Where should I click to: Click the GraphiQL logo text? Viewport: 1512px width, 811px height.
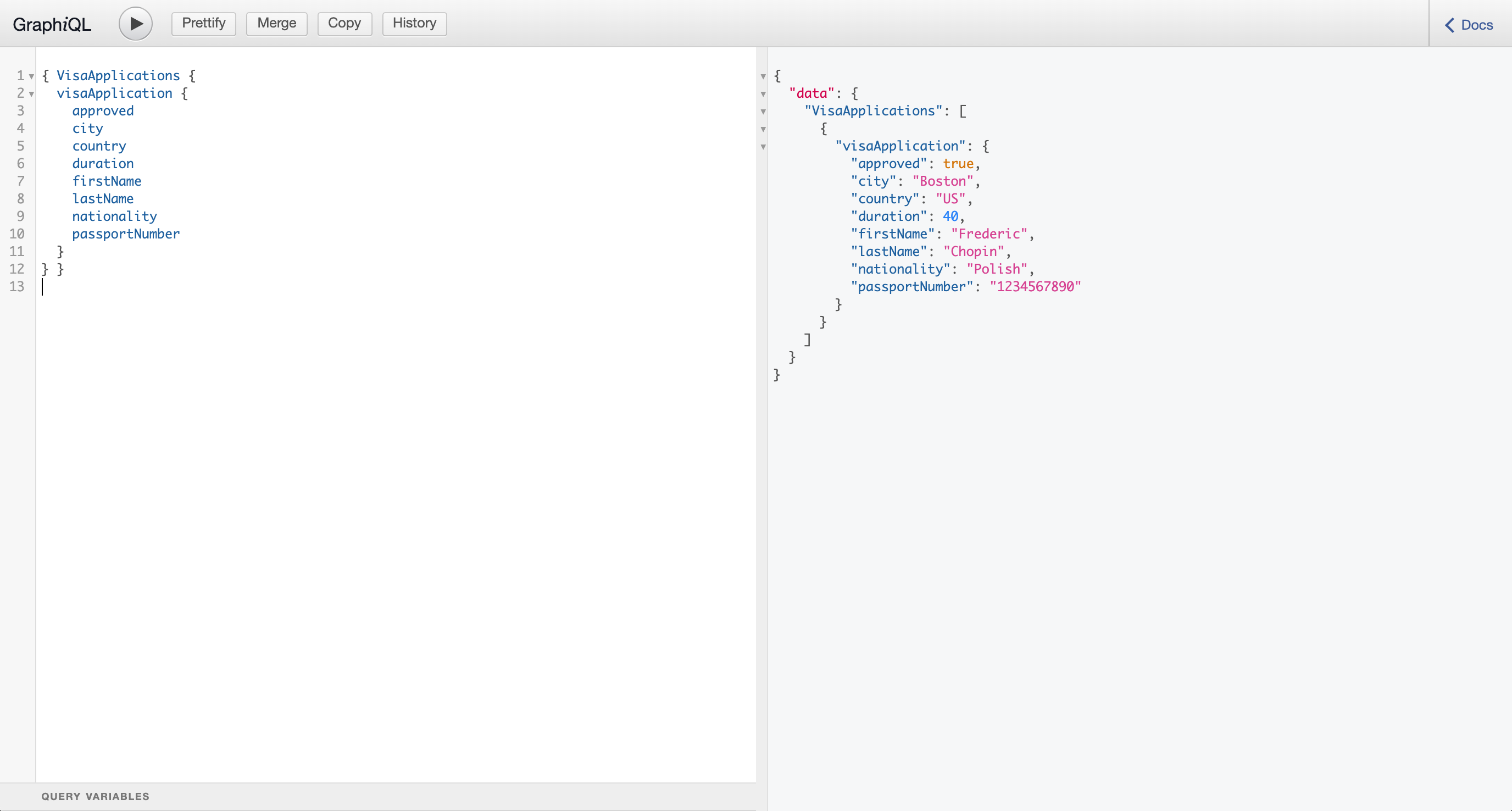pos(55,22)
